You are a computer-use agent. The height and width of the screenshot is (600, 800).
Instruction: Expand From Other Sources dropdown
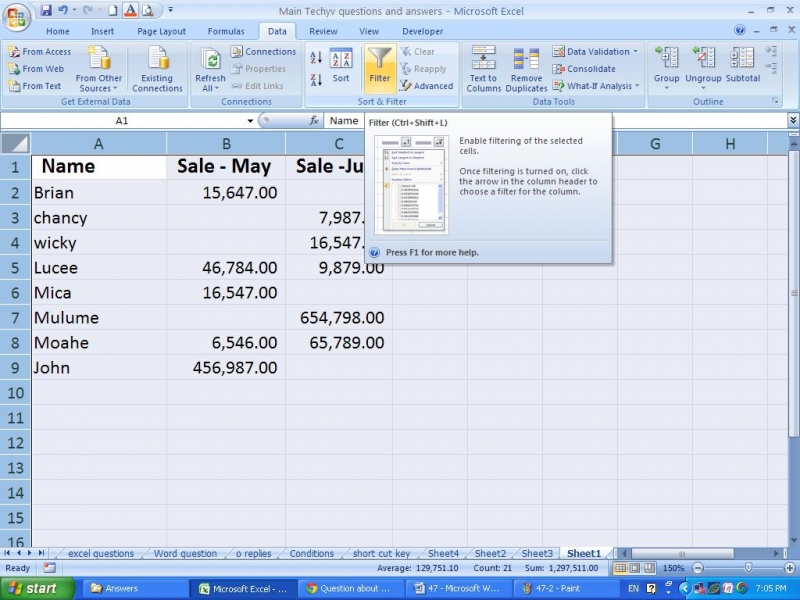[x=99, y=89]
